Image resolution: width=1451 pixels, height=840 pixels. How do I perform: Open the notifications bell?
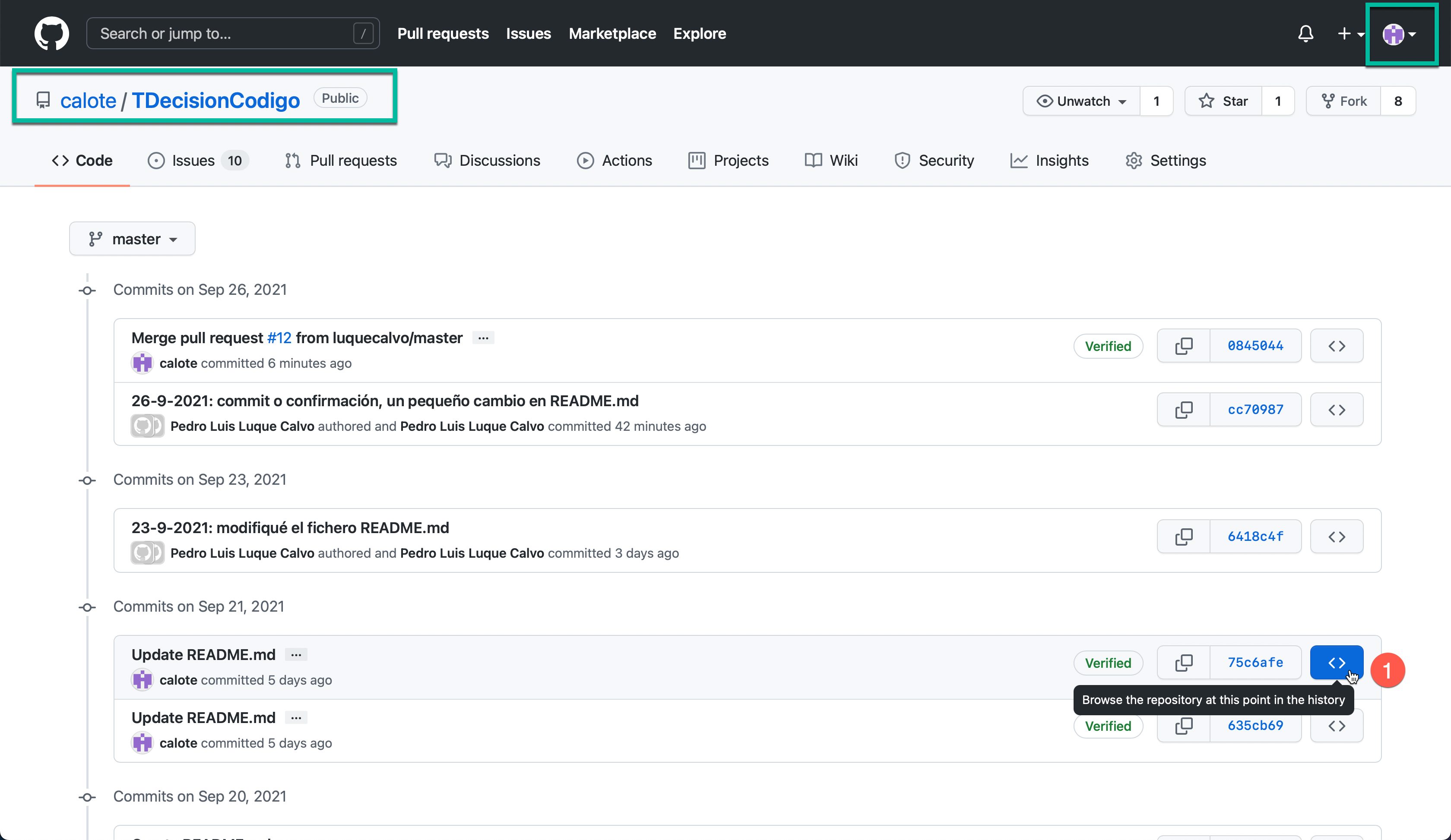1305,33
